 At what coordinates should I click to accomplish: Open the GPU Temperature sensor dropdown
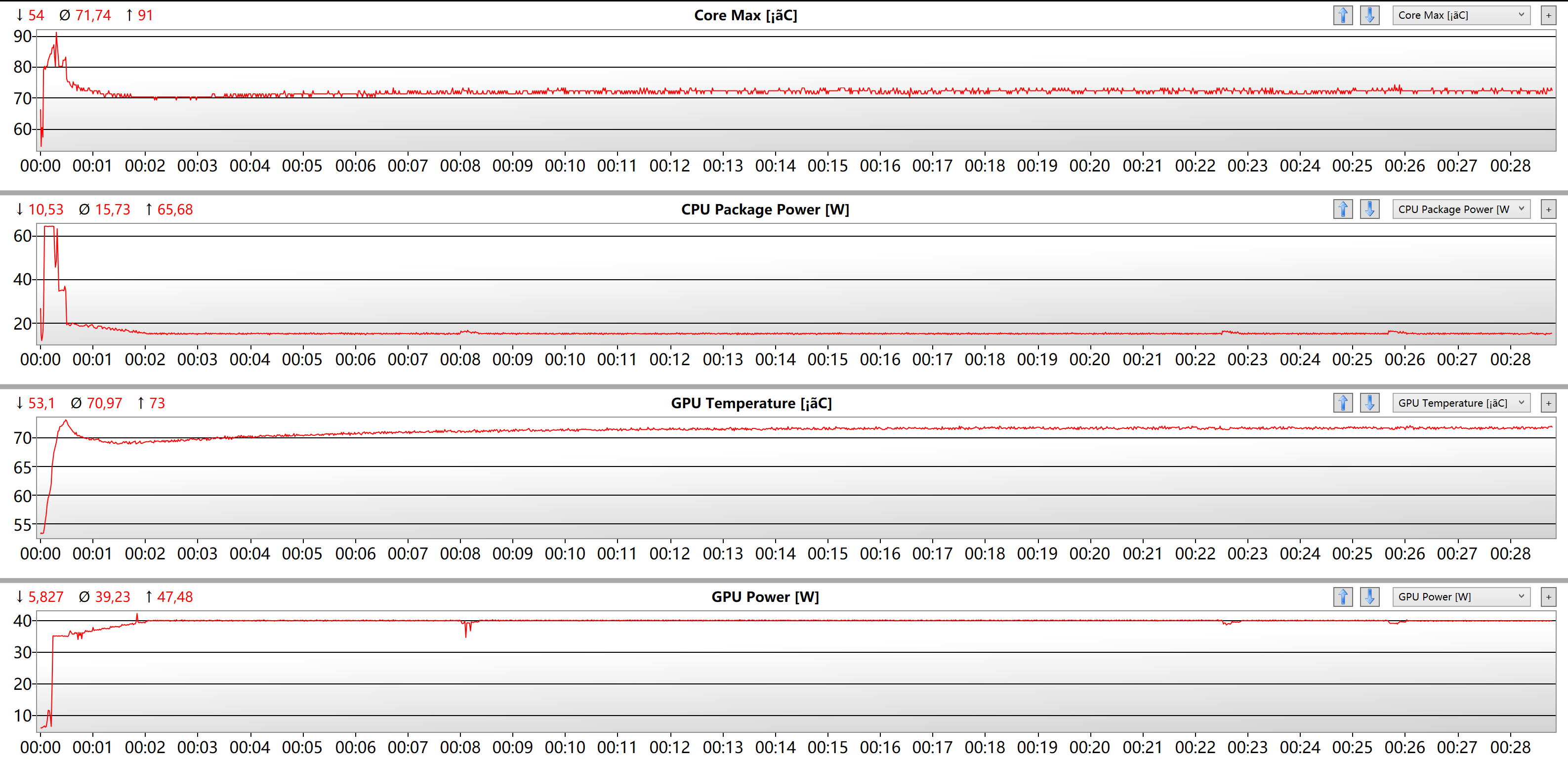coord(1461,403)
